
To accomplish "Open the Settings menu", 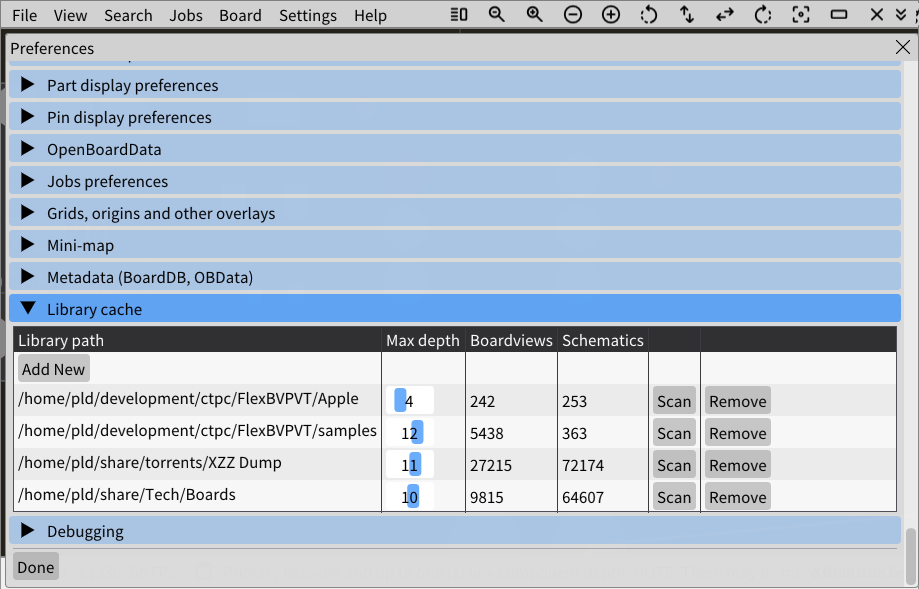I will tap(307, 15).
